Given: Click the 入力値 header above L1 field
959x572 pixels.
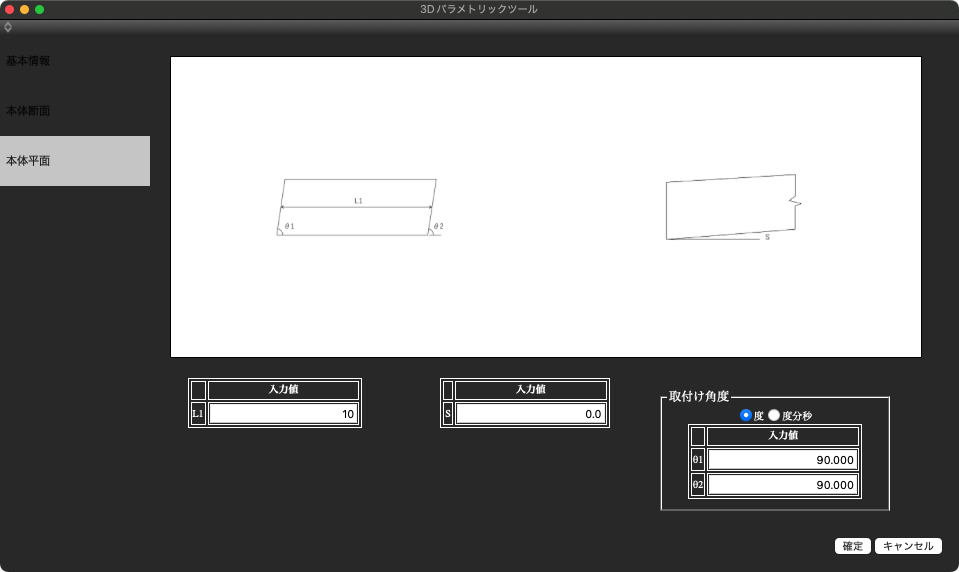Looking at the screenshot, I should point(283,390).
